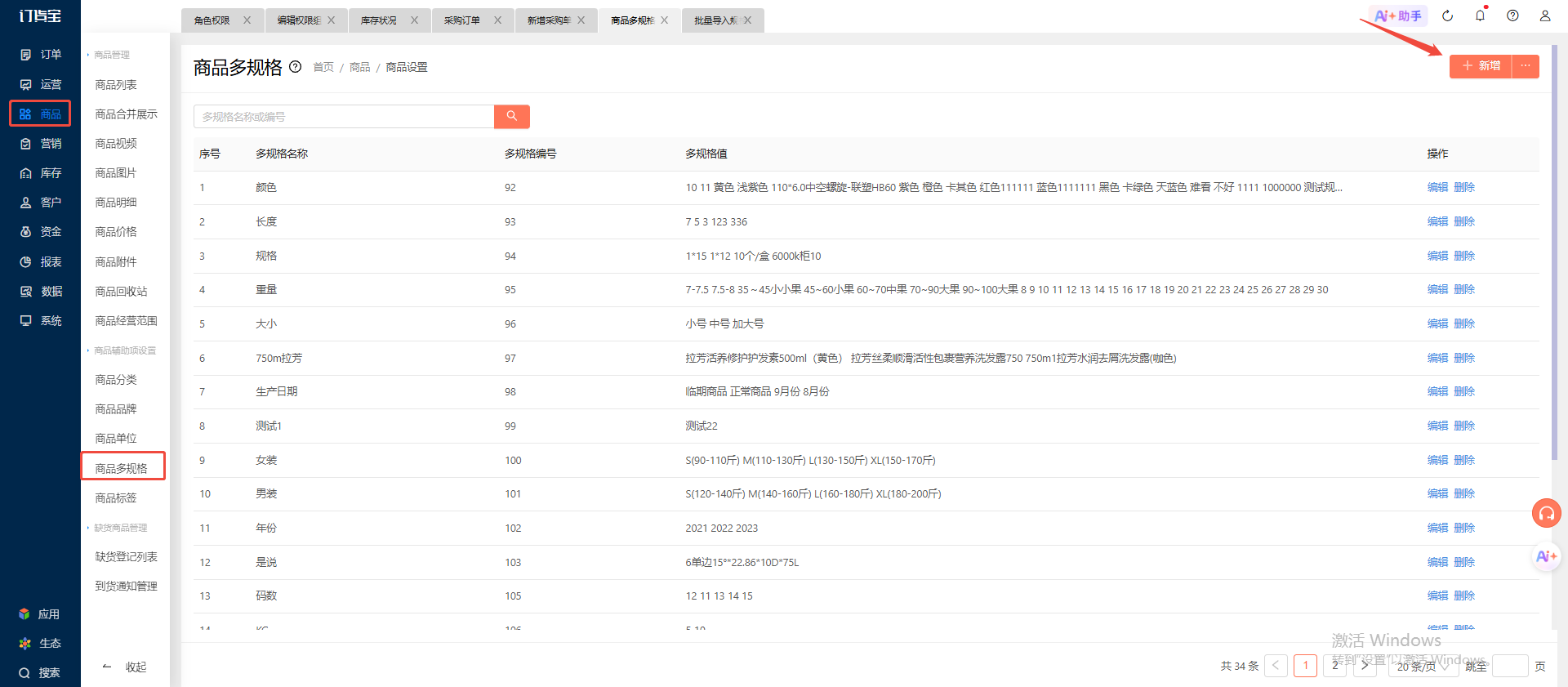1568x687 pixels.
Task: Collapse the sidebar with 收起
Action: pos(125,667)
